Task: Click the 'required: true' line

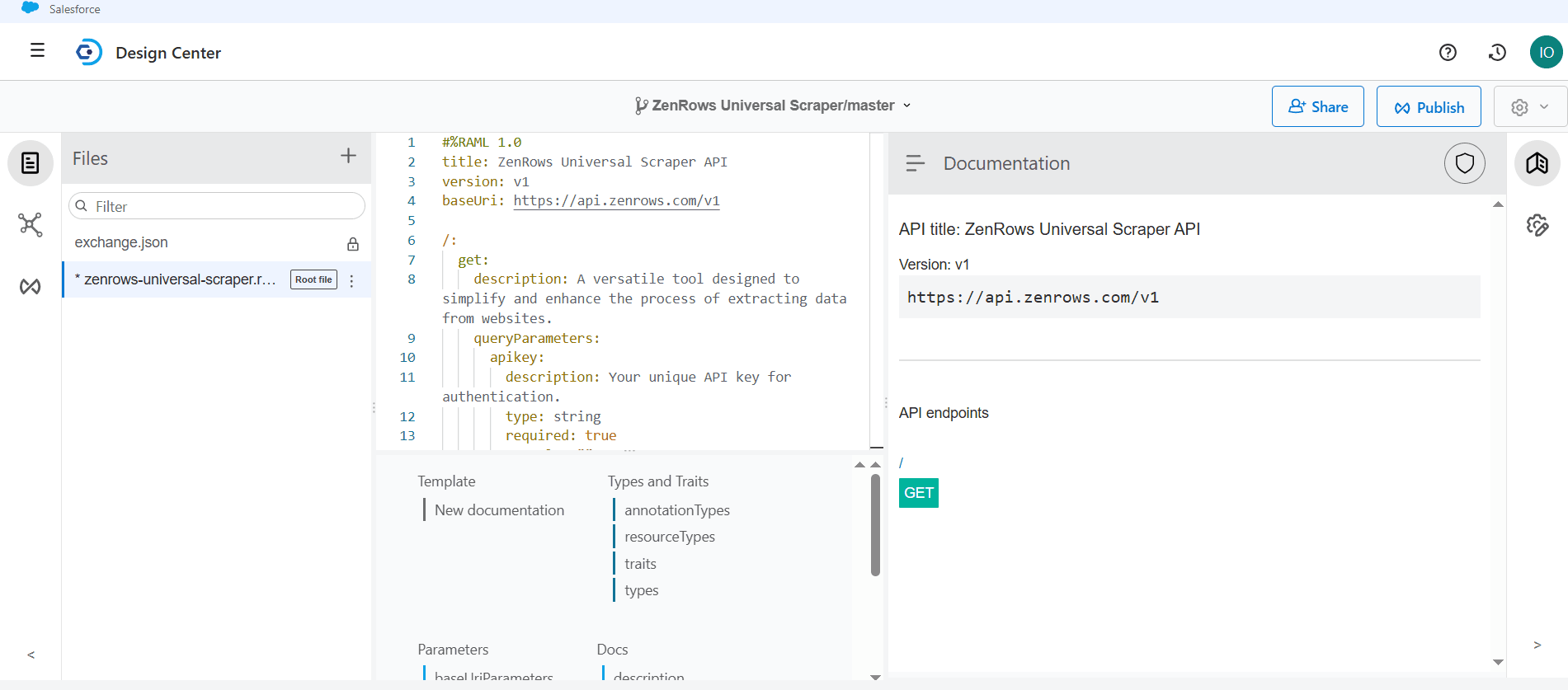Action: pyautogui.click(x=561, y=435)
